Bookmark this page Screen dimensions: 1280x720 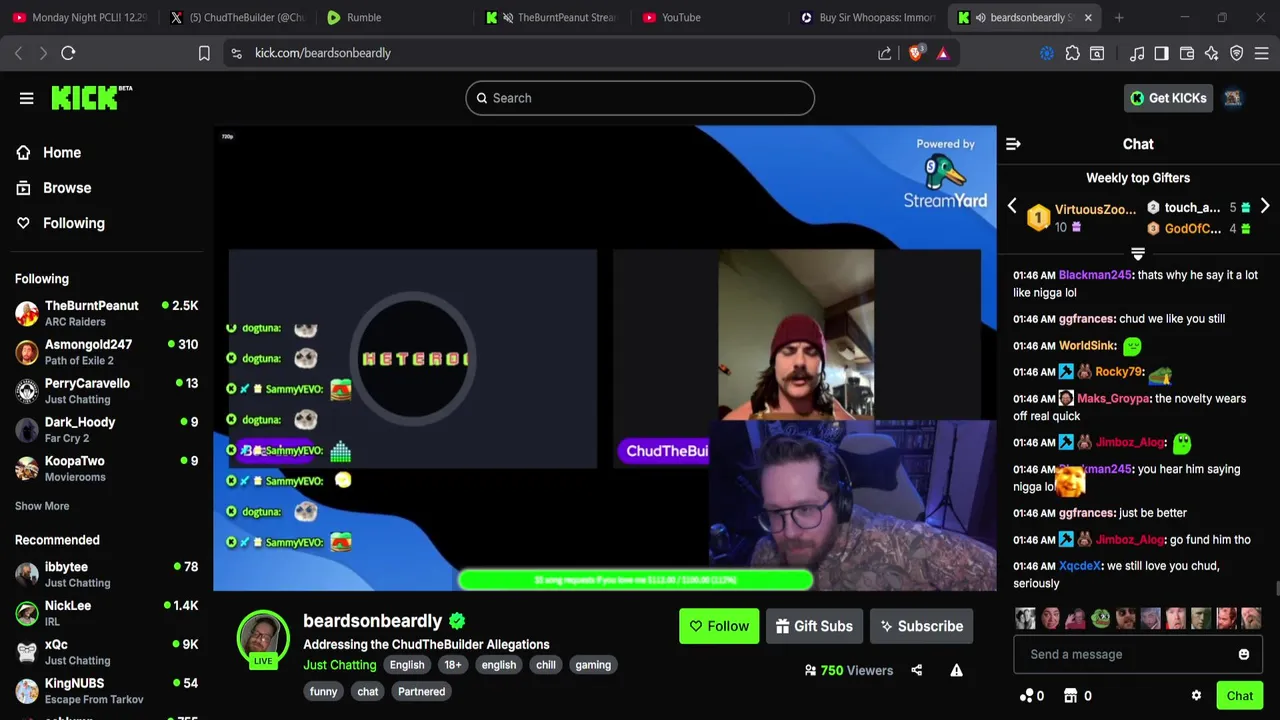click(204, 53)
